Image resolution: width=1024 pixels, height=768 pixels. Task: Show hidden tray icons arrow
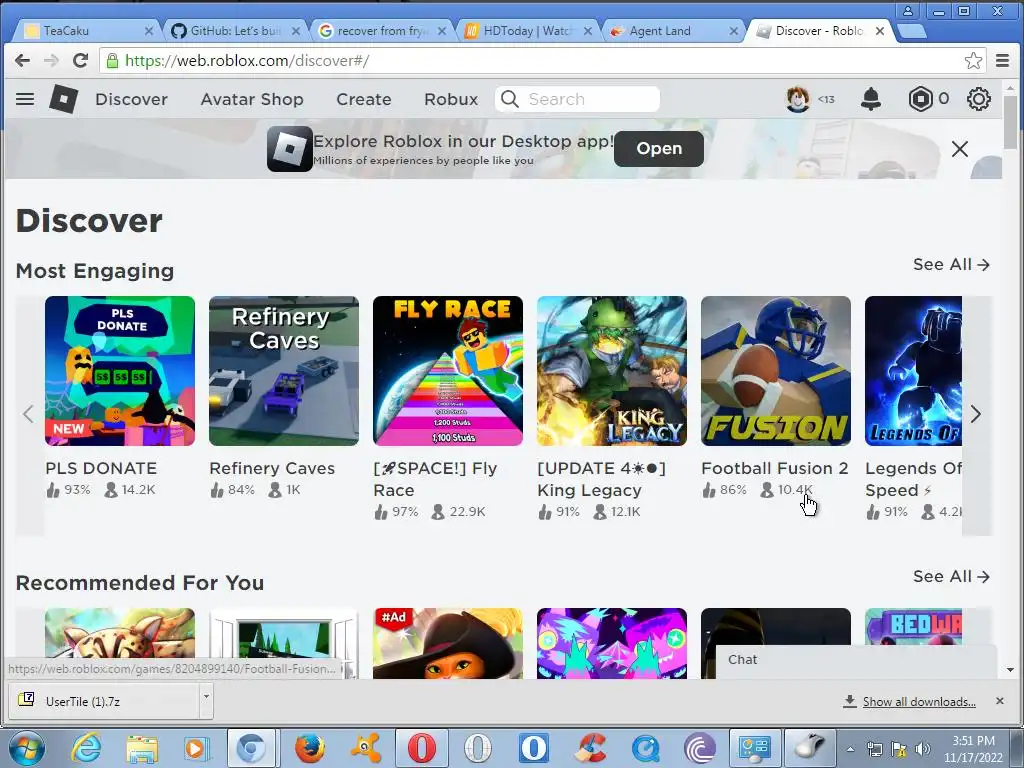[850, 749]
